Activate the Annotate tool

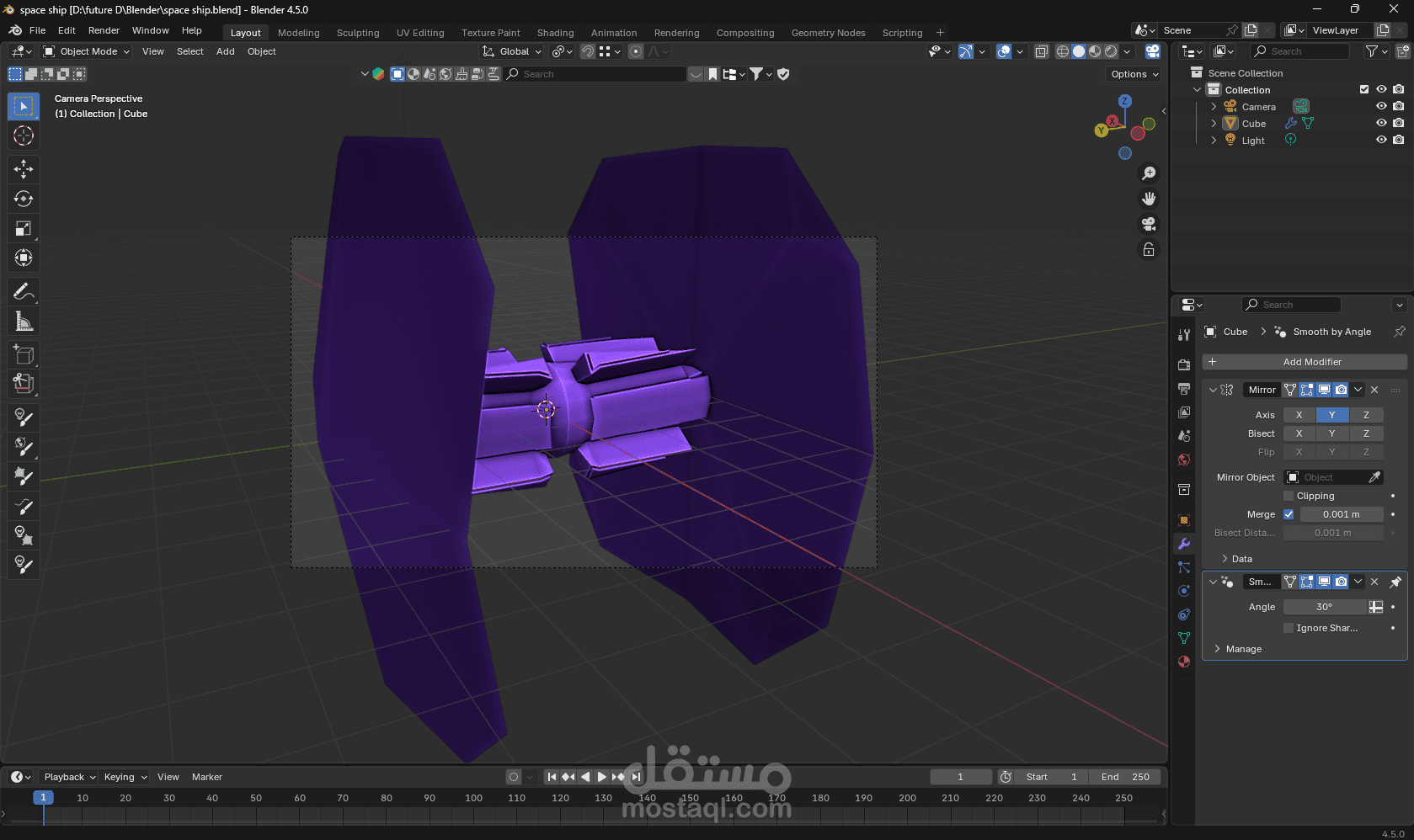pos(24,292)
